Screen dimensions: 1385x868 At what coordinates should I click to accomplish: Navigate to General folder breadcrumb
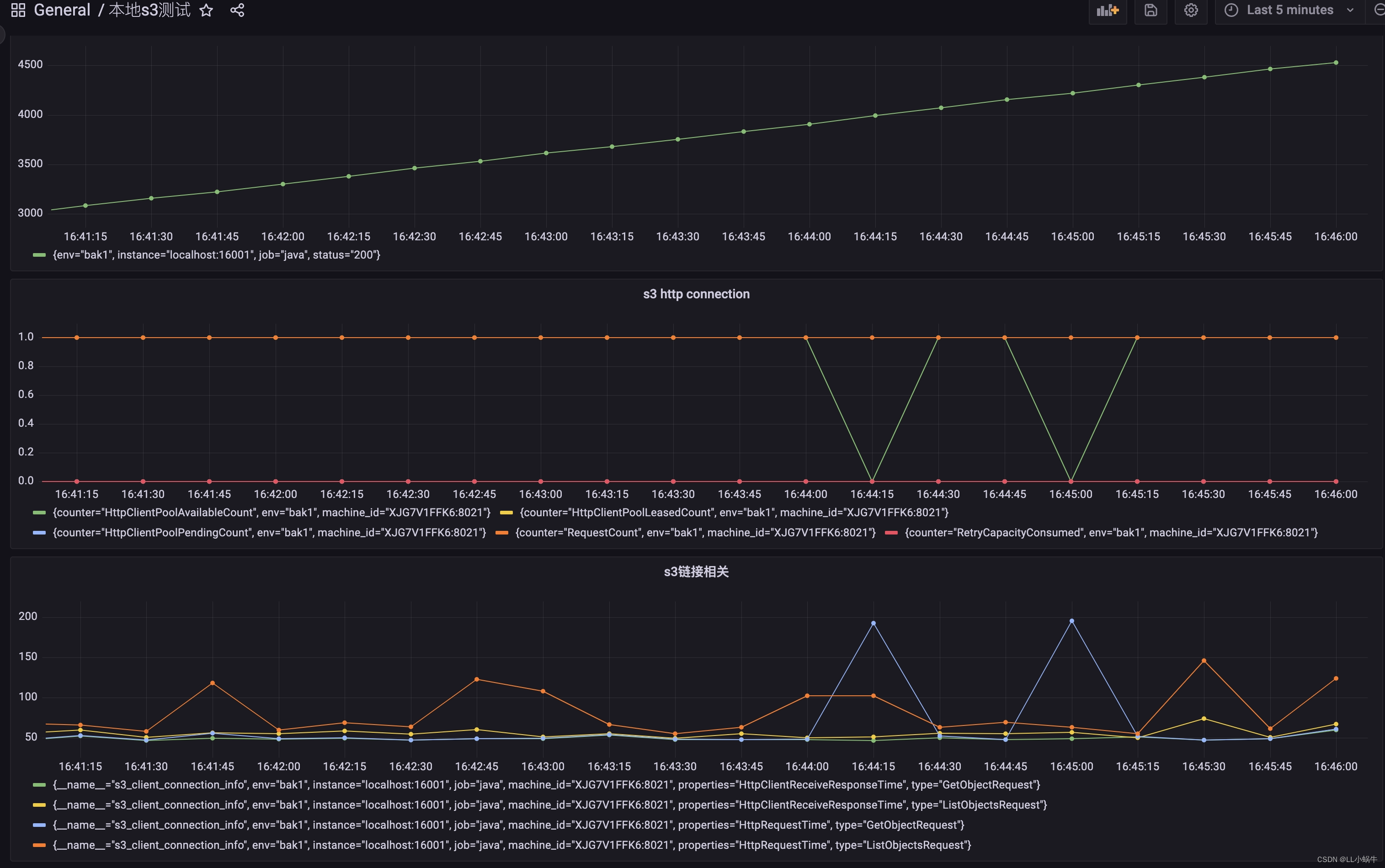pyautogui.click(x=62, y=11)
